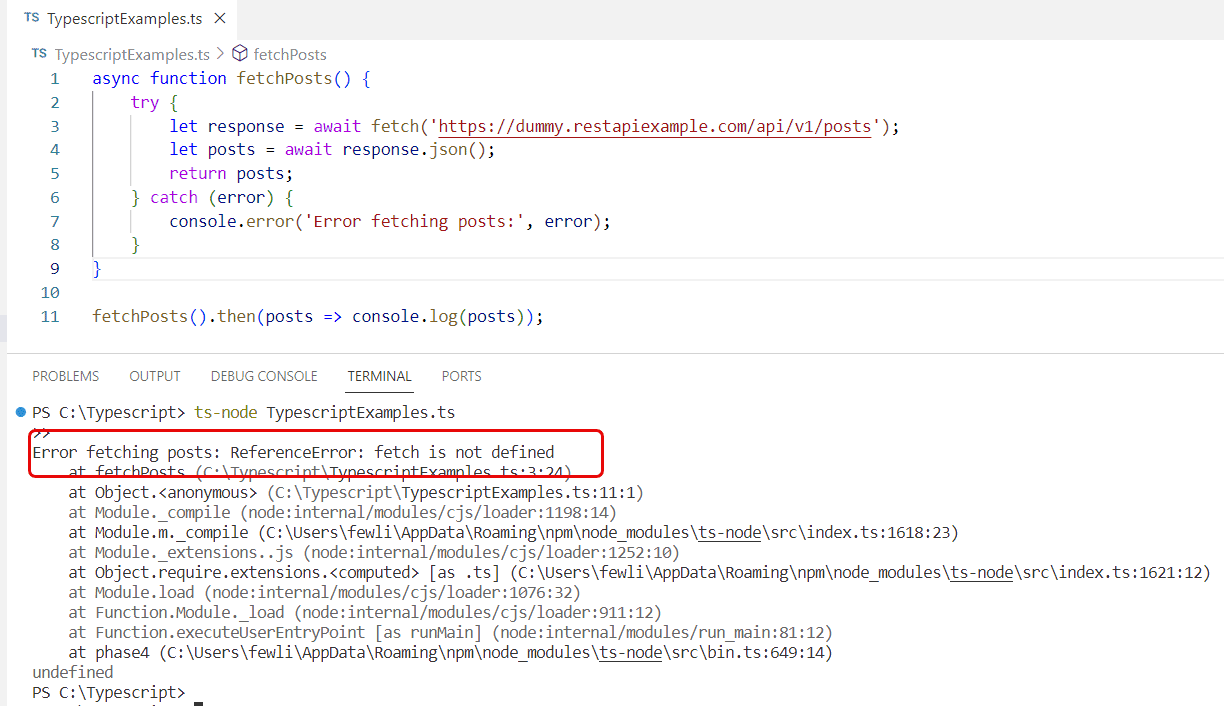The image size is (1224, 706).
Task: Click the TS file icon in tab
Action: (x=32, y=18)
